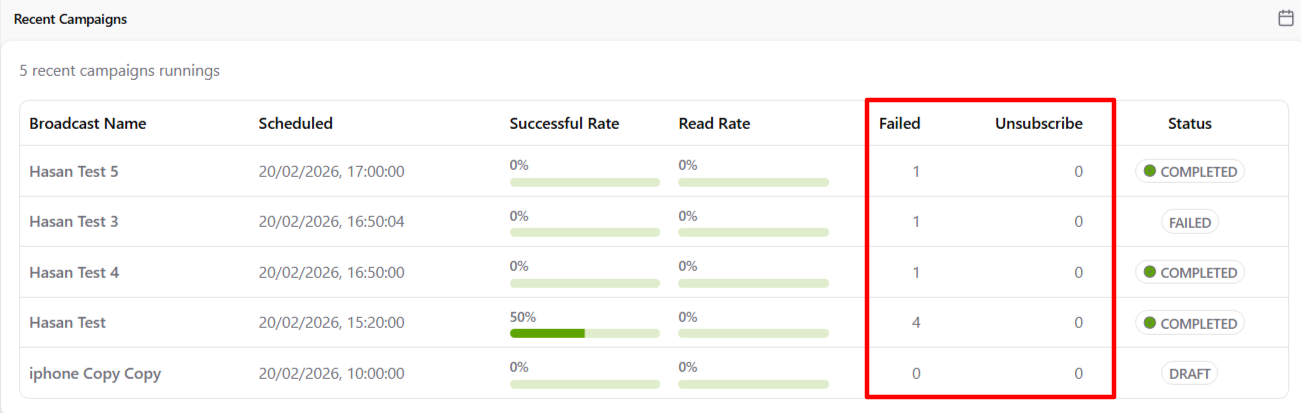Open the iphone Copy Copy campaign
Image resolution: width=1301 pixels, height=413 pixels.
(x=95, y=374)
